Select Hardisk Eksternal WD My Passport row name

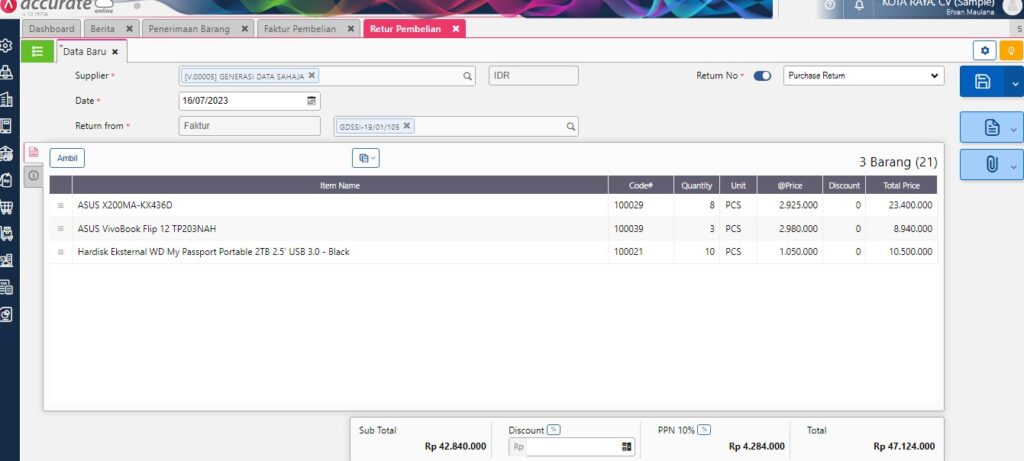(x=213, y=252)
